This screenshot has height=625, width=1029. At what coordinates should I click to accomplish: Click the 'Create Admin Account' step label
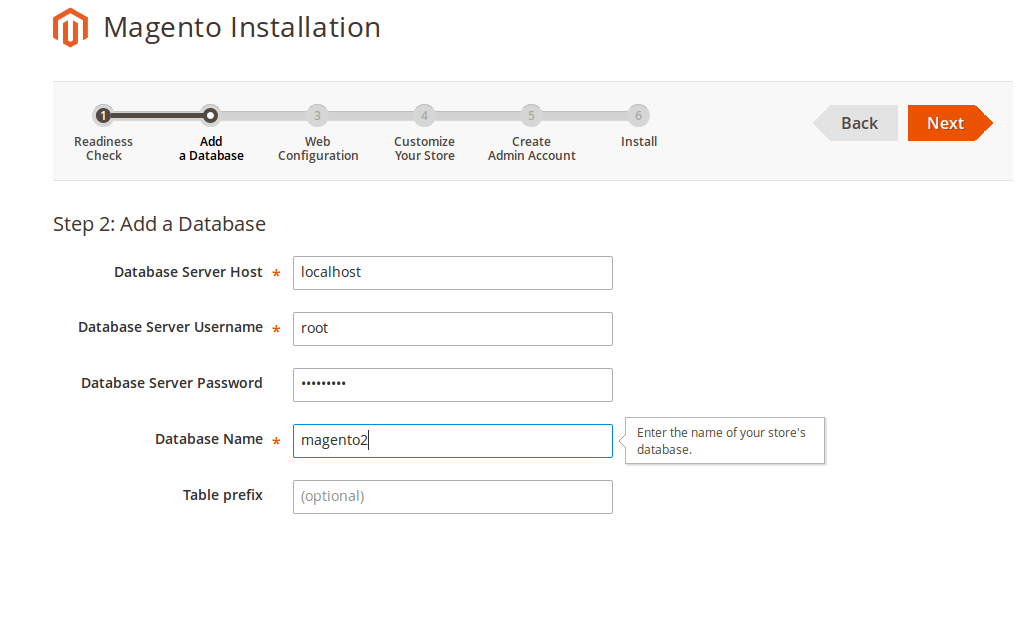pos(532,148)
